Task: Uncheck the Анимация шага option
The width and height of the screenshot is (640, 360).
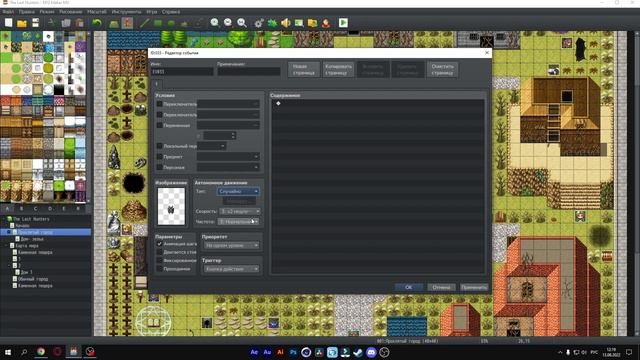Action: [x=160, y=244]
